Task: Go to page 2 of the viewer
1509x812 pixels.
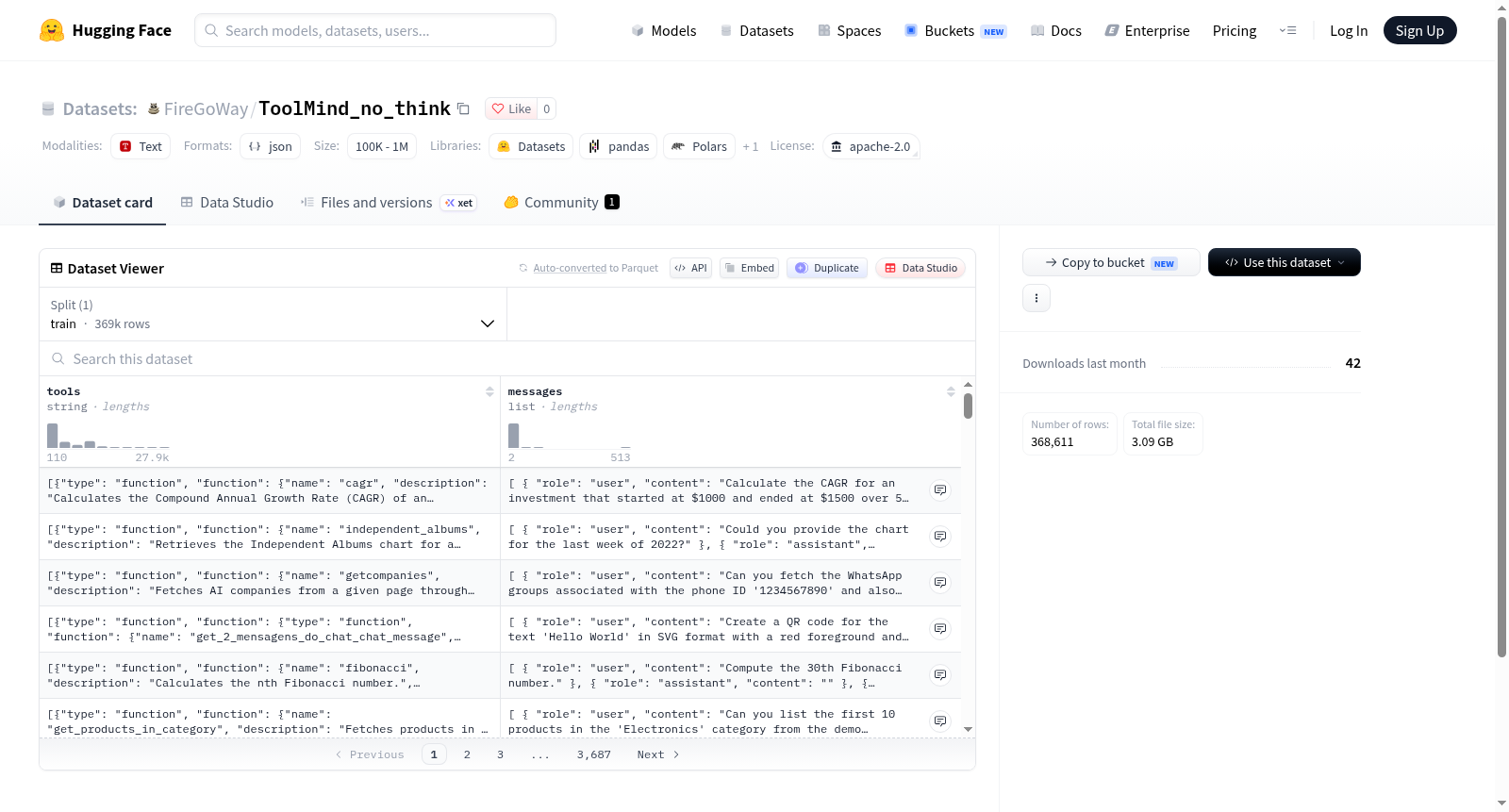Action: (x=467, y=754)
